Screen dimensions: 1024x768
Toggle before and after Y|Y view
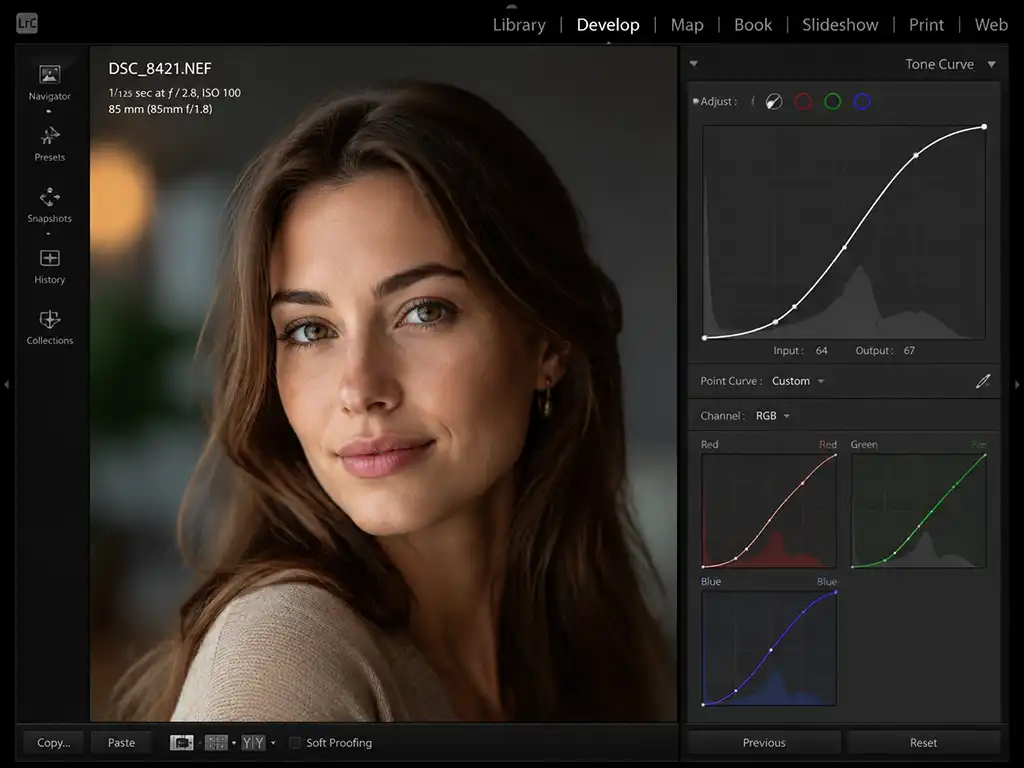[x=253, y=743]
